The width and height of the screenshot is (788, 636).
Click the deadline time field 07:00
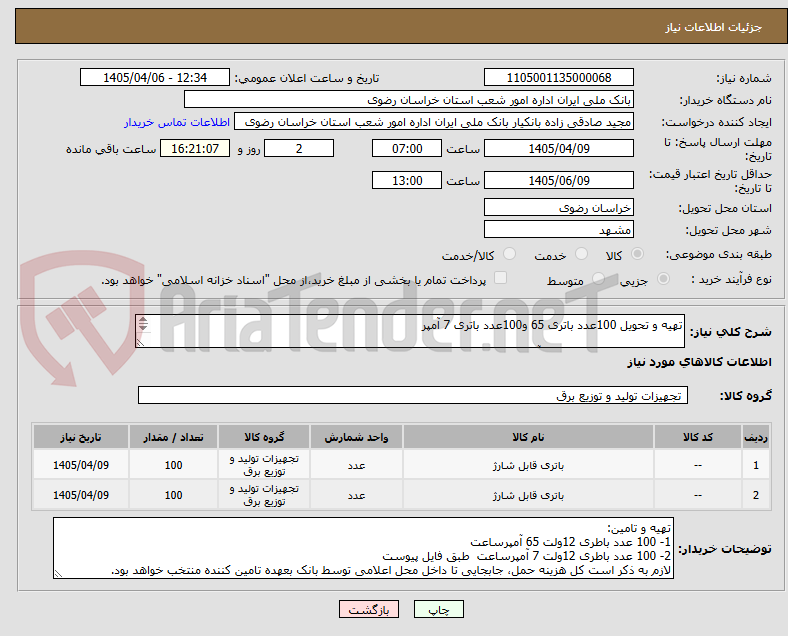pos(407,148)
